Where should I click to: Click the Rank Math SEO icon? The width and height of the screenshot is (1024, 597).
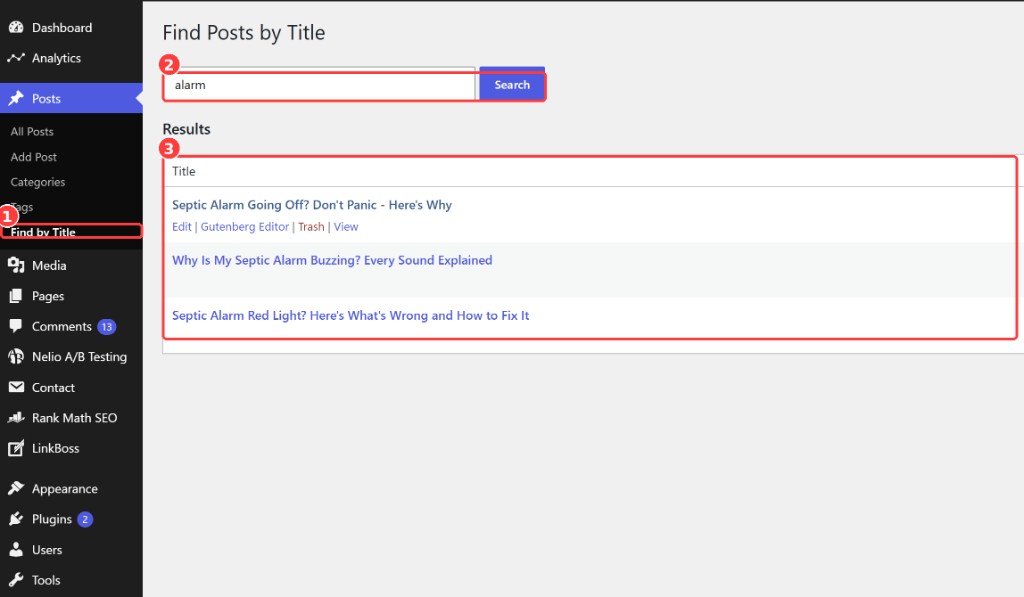(x=16, y=418)
